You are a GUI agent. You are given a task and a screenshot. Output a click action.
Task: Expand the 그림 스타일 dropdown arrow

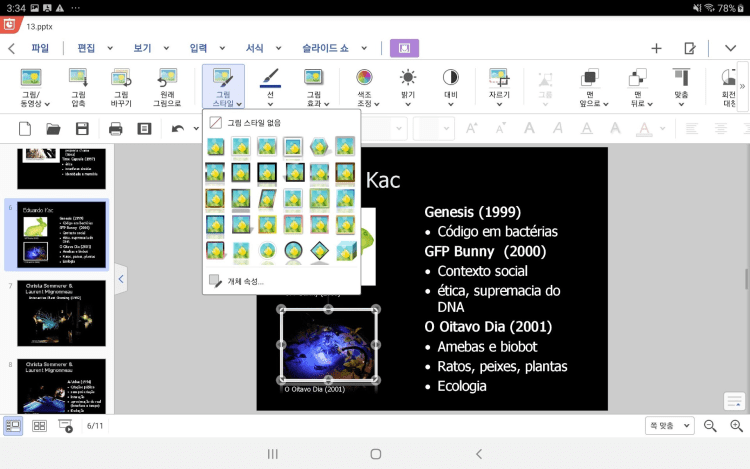(x=239, y=104)
